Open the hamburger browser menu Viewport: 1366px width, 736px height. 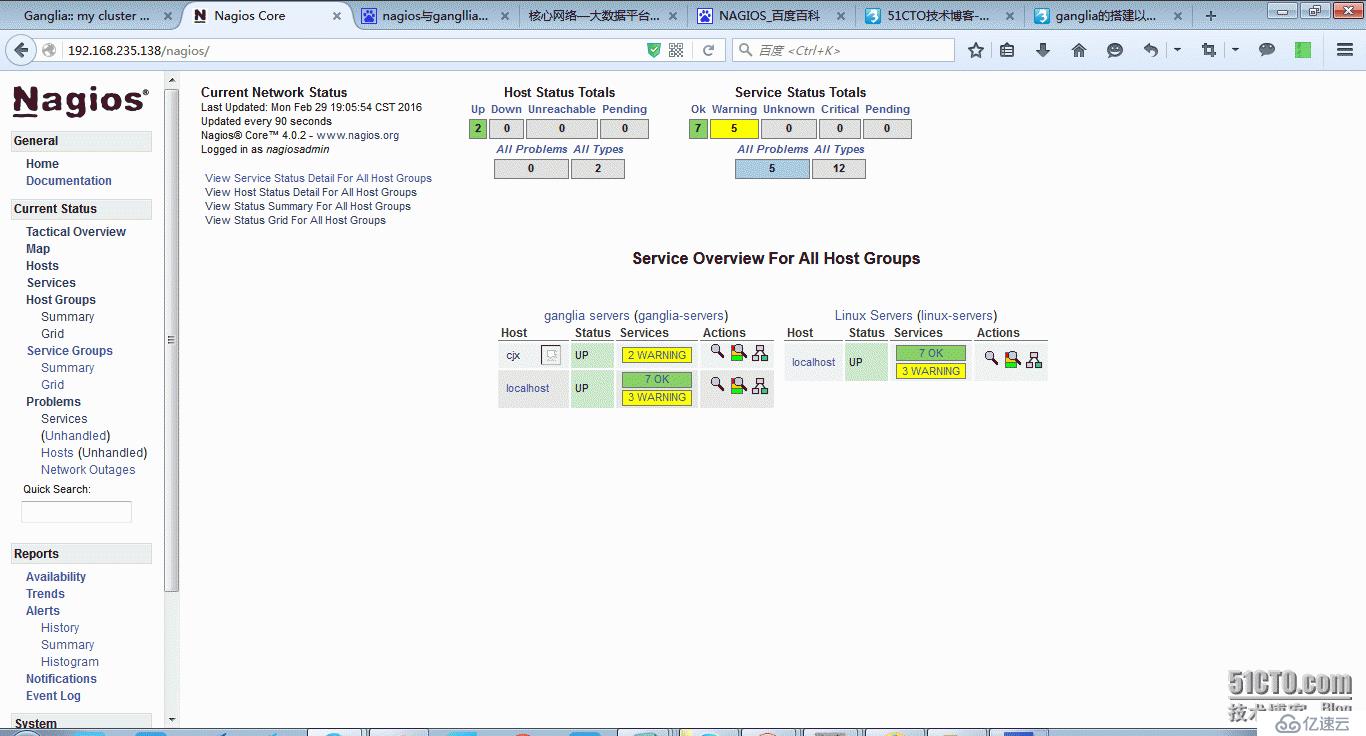(1344, 50)
